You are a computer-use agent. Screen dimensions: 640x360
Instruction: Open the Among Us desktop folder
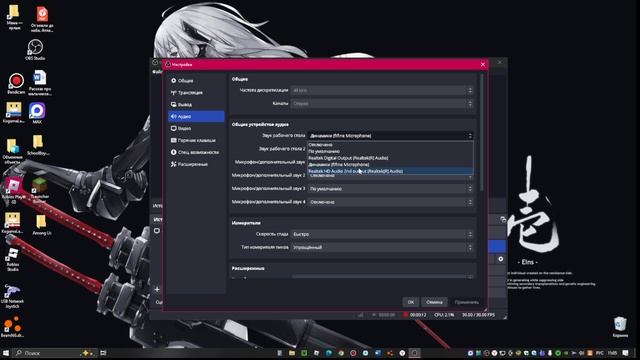(x=41, y=225)
